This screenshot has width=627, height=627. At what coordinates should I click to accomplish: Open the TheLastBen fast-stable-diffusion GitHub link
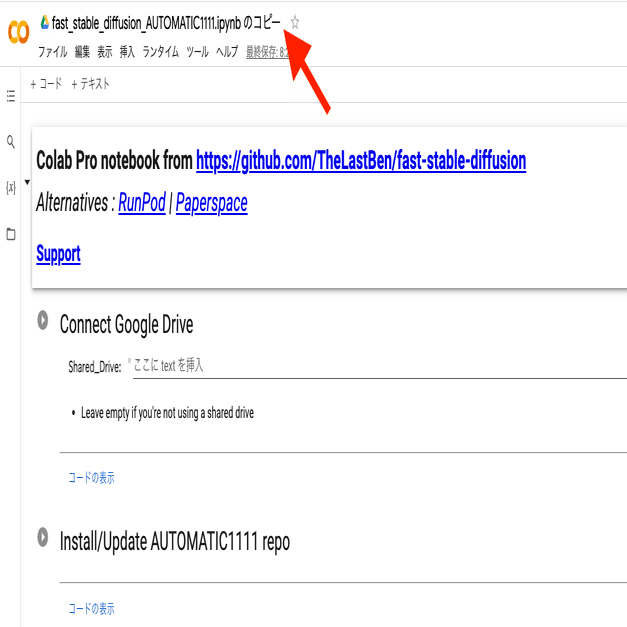tap(361, 161)
